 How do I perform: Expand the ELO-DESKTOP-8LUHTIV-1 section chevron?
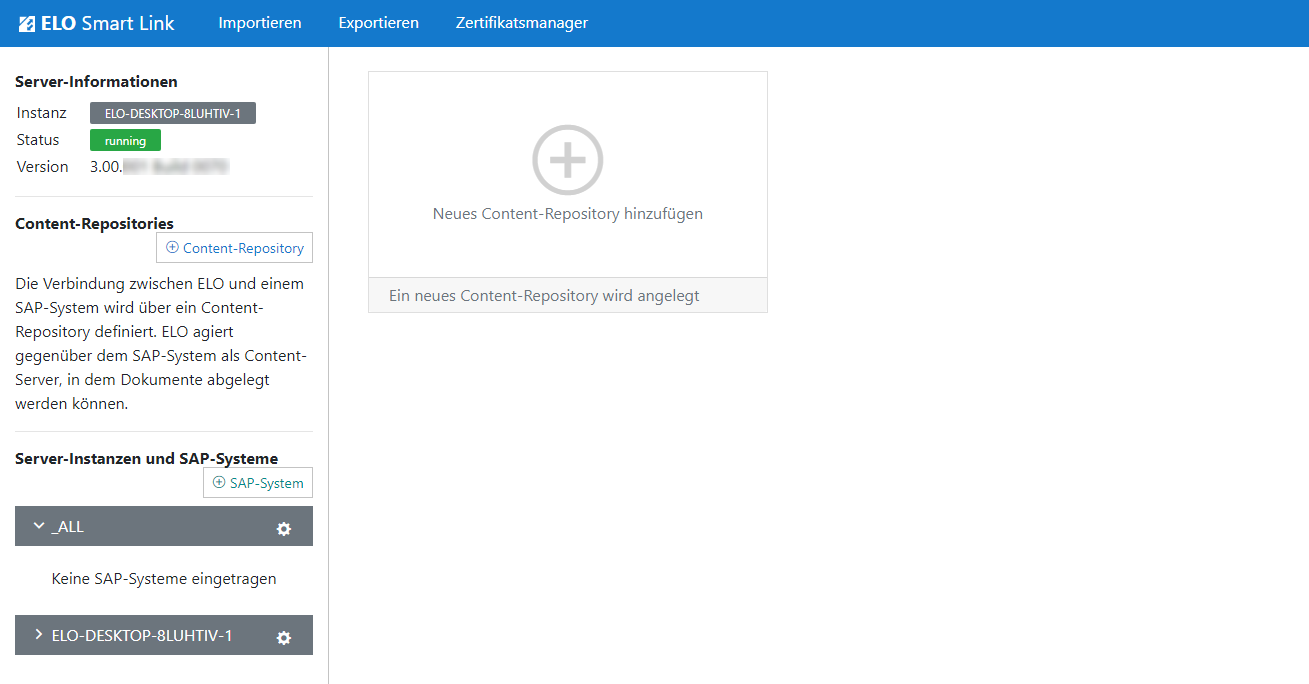(39, 635)
